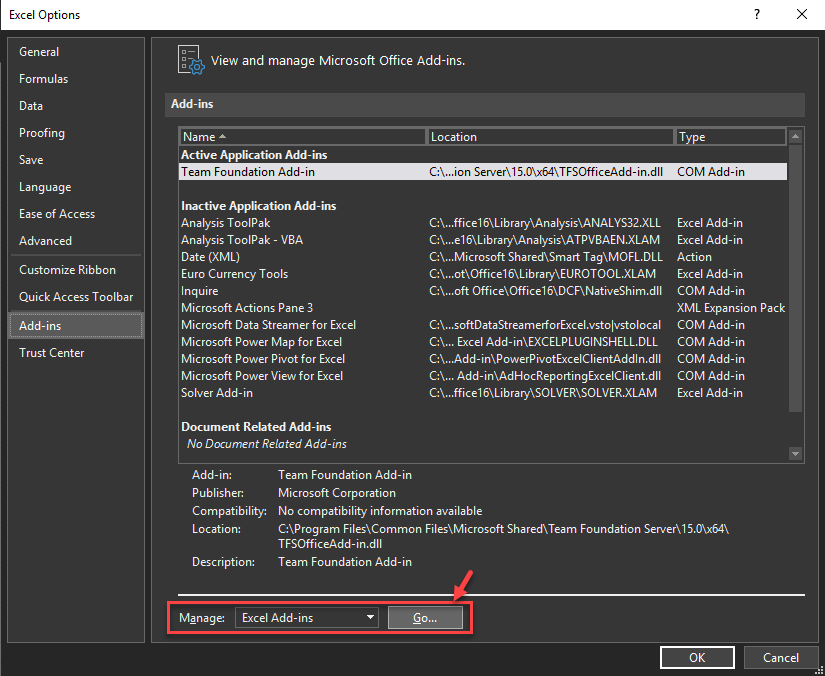Click scrollbar up arrow in add-ins list
The height and width of the screenshot is (676, 825).
point(795,136)
